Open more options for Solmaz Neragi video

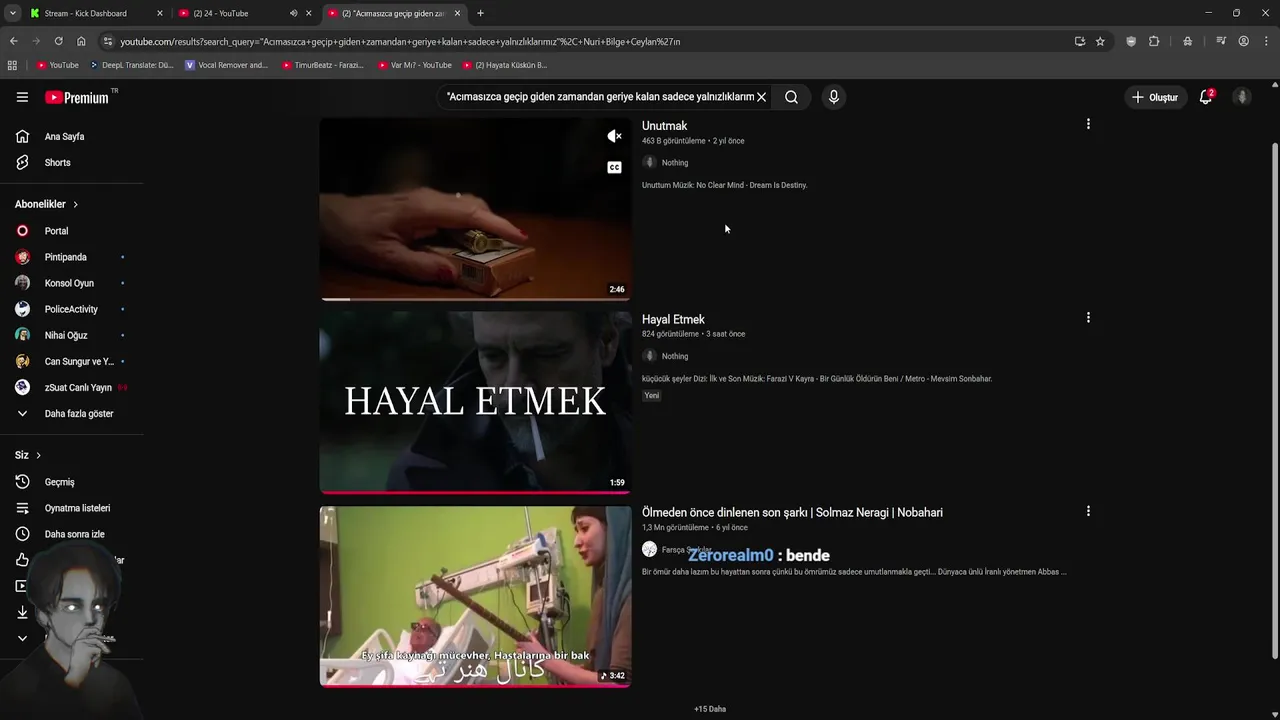(x=1088, y=511)
